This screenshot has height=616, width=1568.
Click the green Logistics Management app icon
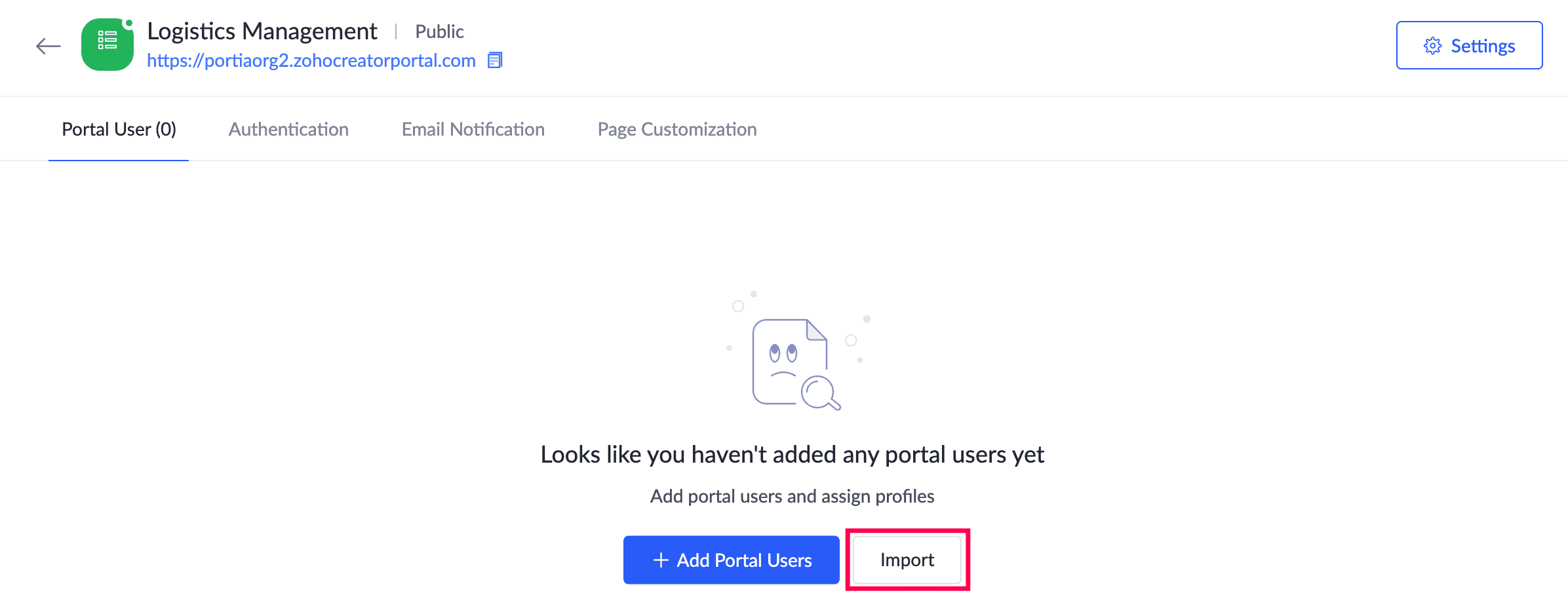tap(107, 45)
